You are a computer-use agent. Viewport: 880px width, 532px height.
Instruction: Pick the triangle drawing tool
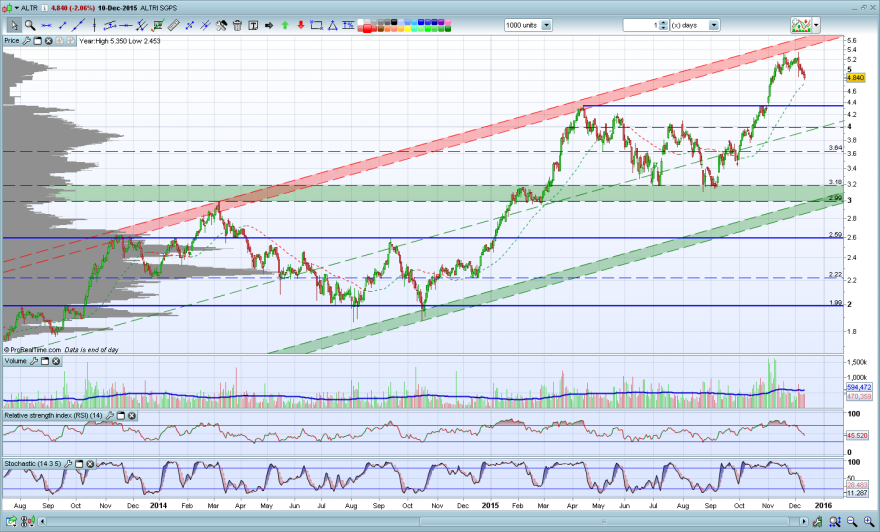(x=332, y=25)
